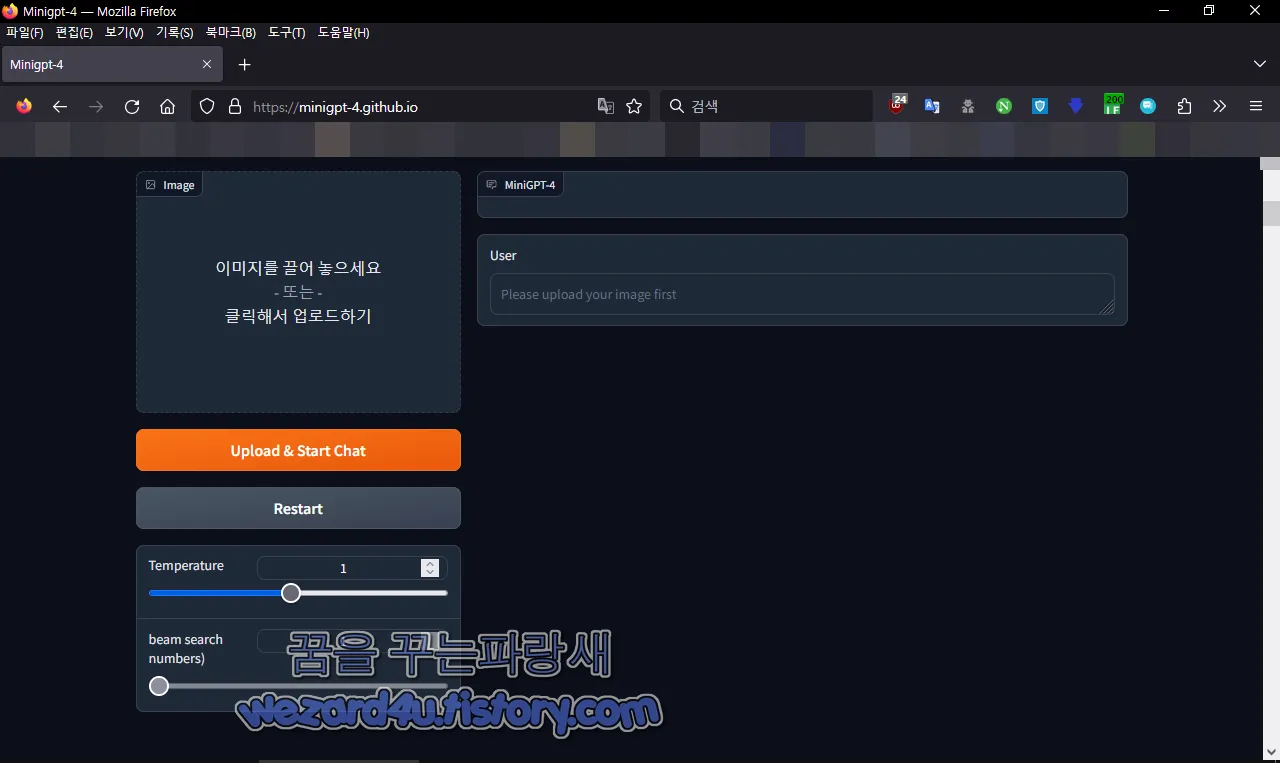The image size is (1280, 763).
Task: Open the 북마크(B) menu
Action: (231, 33)
